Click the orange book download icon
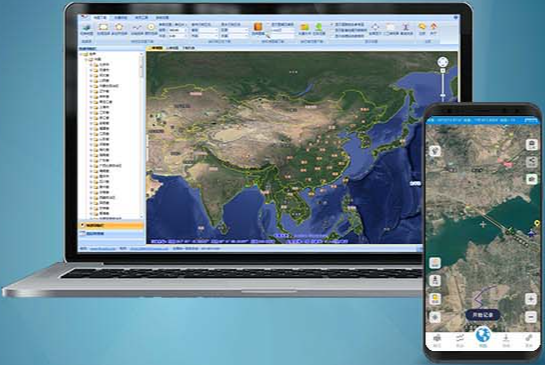The image size is (545, 365). [258, 28]
